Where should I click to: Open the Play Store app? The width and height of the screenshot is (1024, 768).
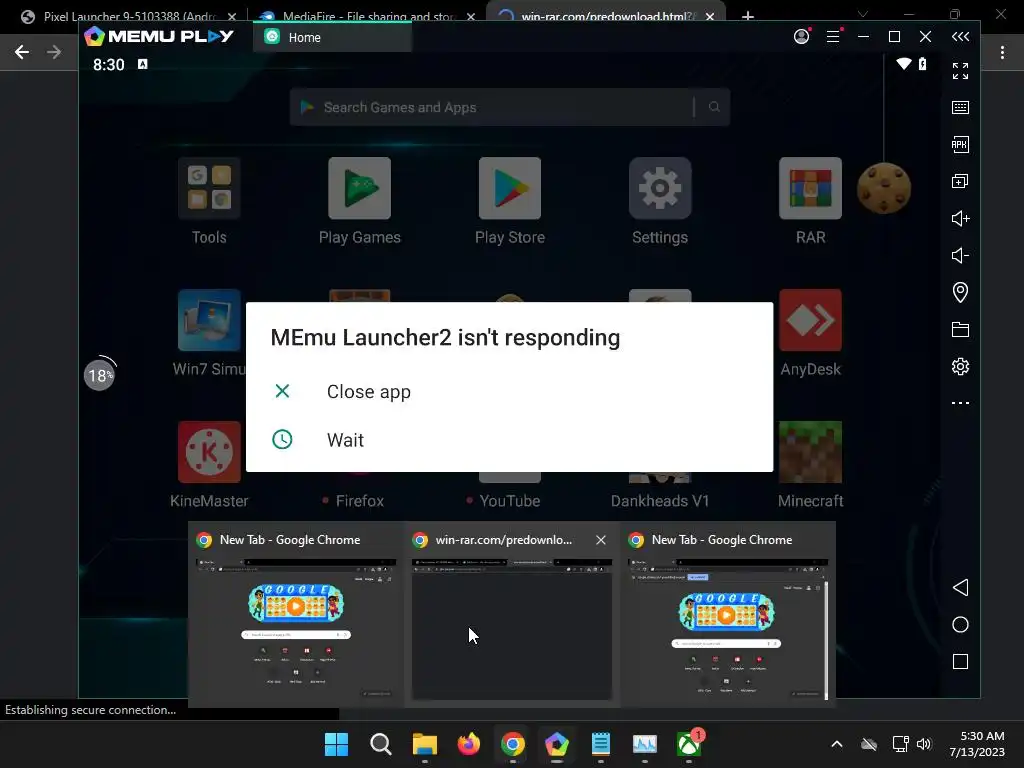coord(509,188)
